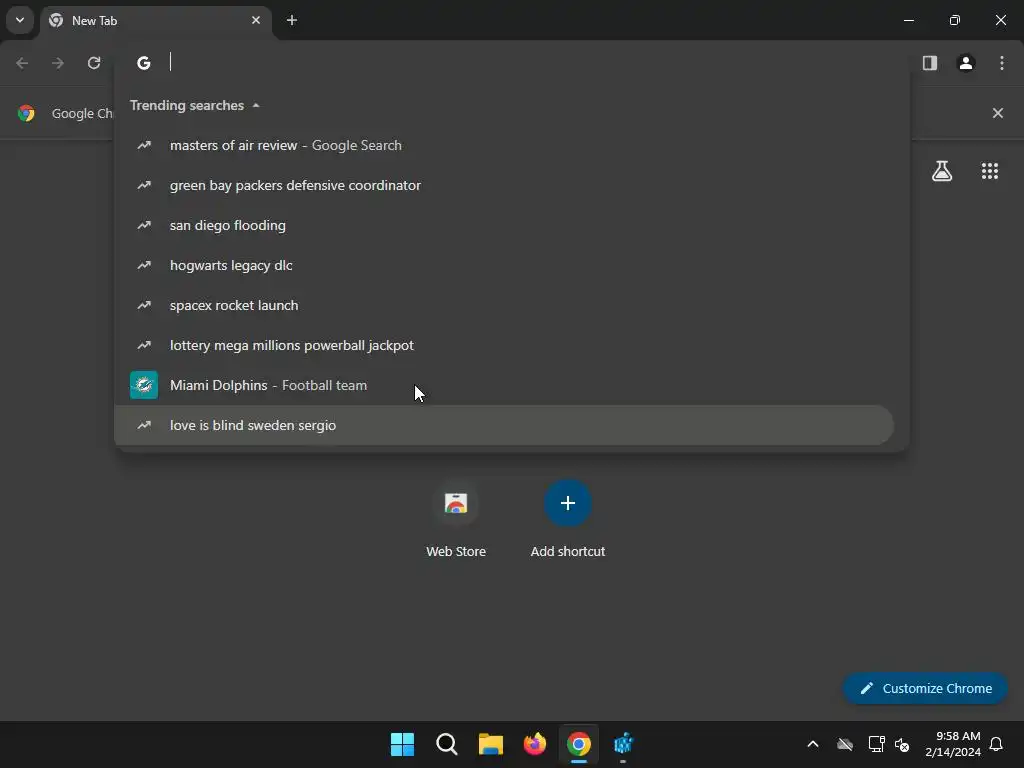Image resolution: width=1024 pixels, height=768 pixels.
Task: Dismiss the Google Chrome infobar
Action: (x=998, y=113)
